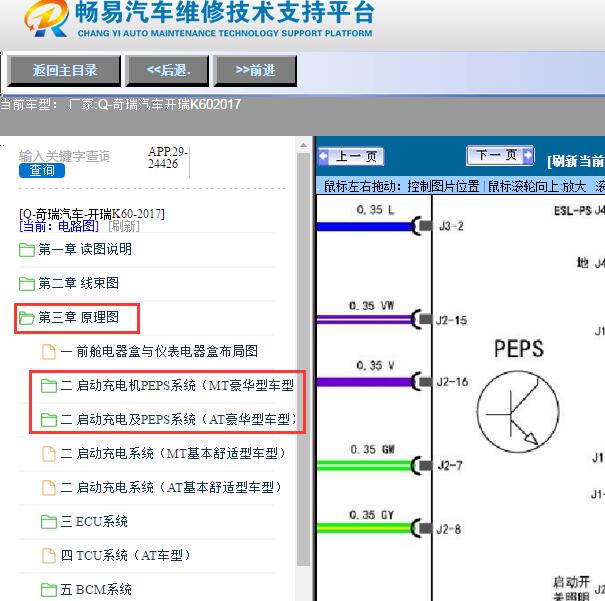
Task: Click the J3-2 connector pin label
Action: pyautogui.click(x=451, y=226)
